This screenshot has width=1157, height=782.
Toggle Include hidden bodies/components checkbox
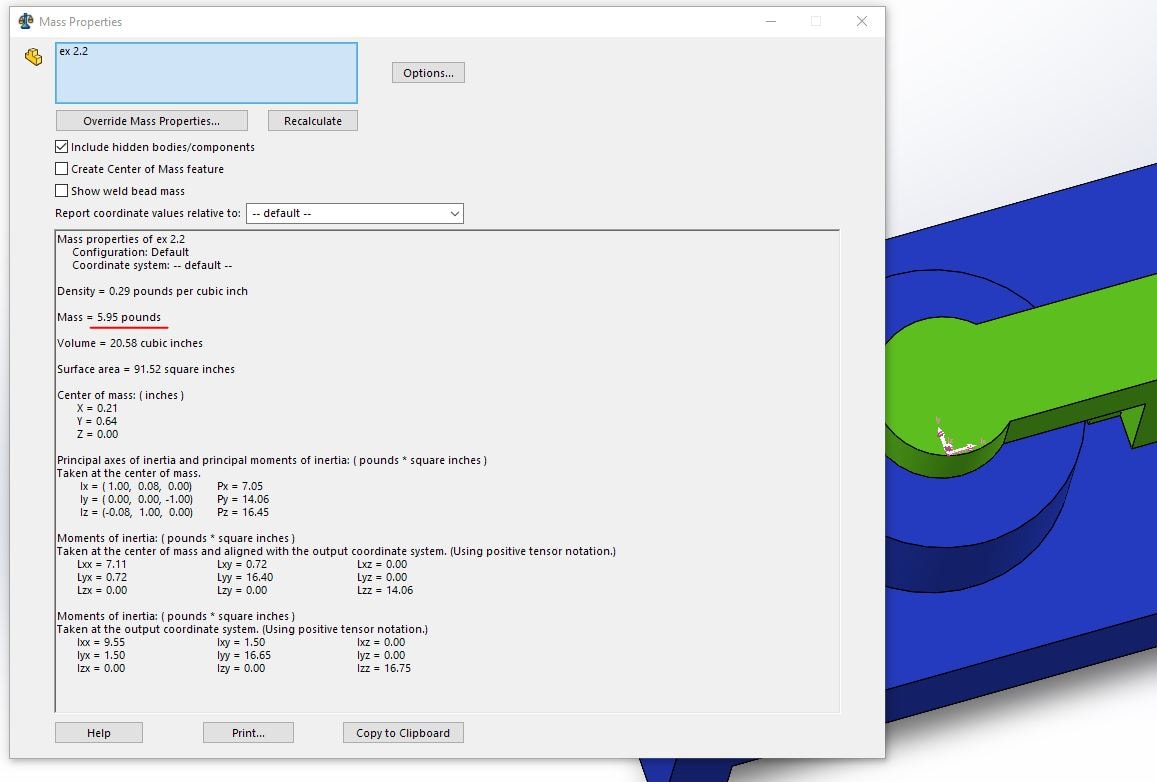point(62,147)
